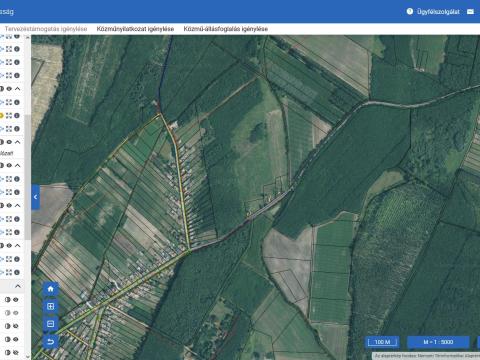This screenshot has width=480, height=360.
Task: Open info of layer directly below yellow-marked row
Action: pos(17,129)
